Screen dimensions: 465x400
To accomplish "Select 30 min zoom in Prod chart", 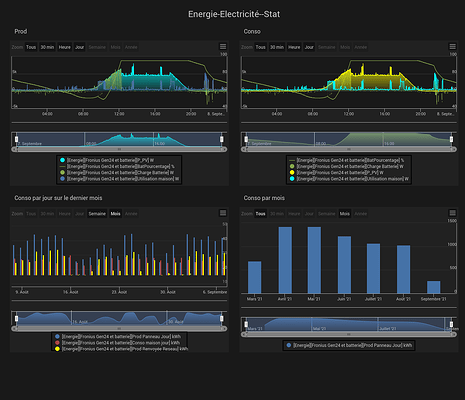I will pos(47,47).
